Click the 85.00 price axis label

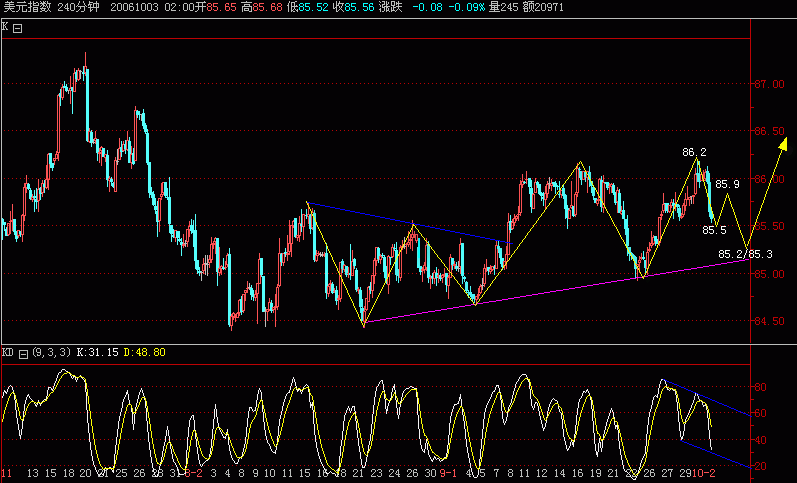[x=769, y=274]
